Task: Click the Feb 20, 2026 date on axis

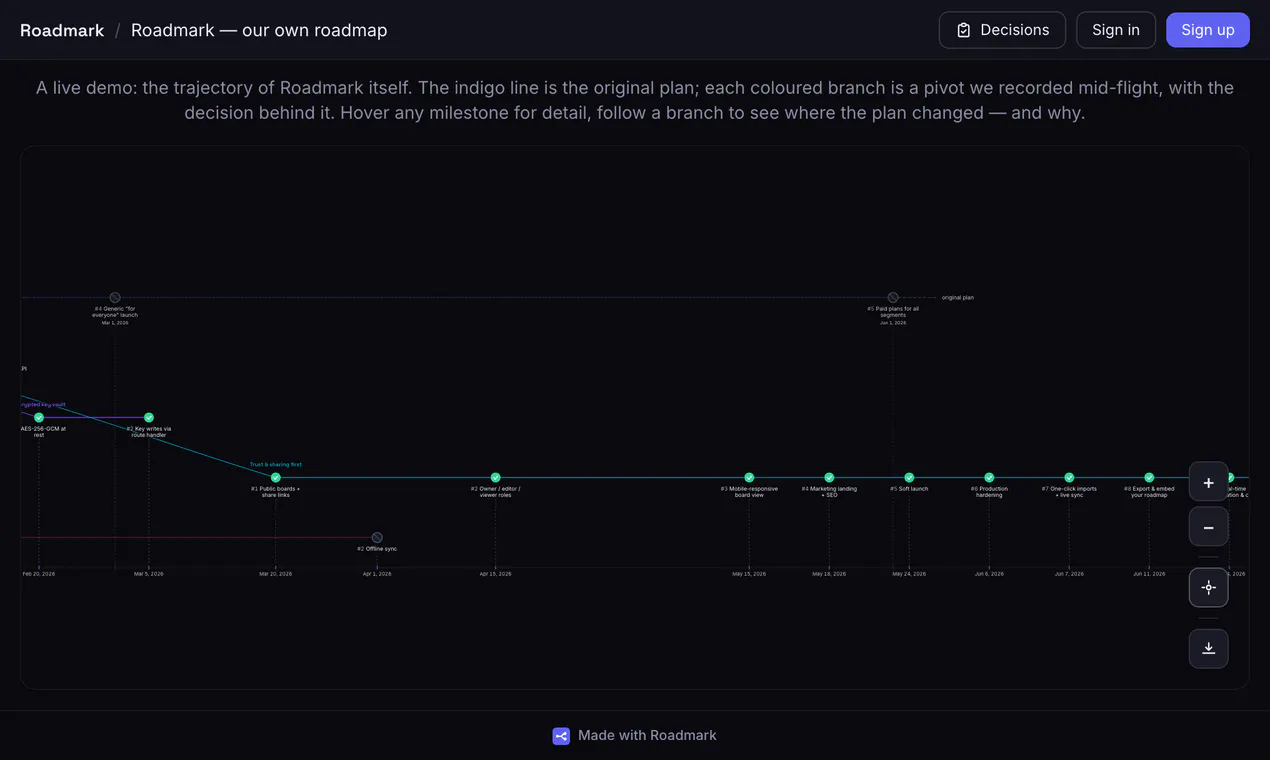Action: (x=39, y=574)
